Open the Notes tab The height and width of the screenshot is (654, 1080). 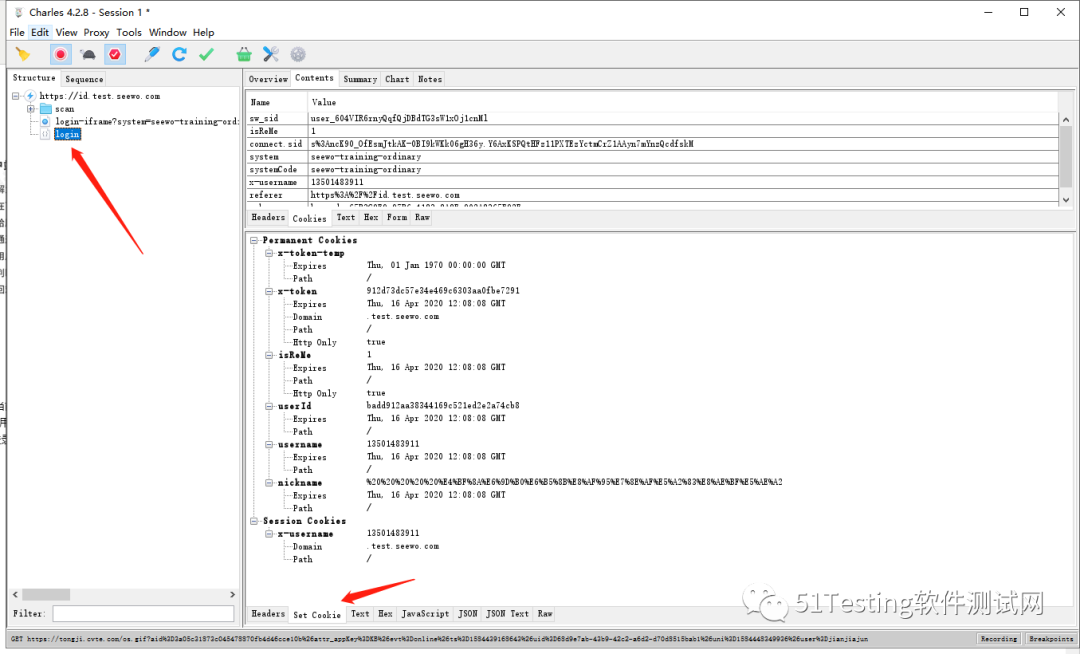click(430, 79)
